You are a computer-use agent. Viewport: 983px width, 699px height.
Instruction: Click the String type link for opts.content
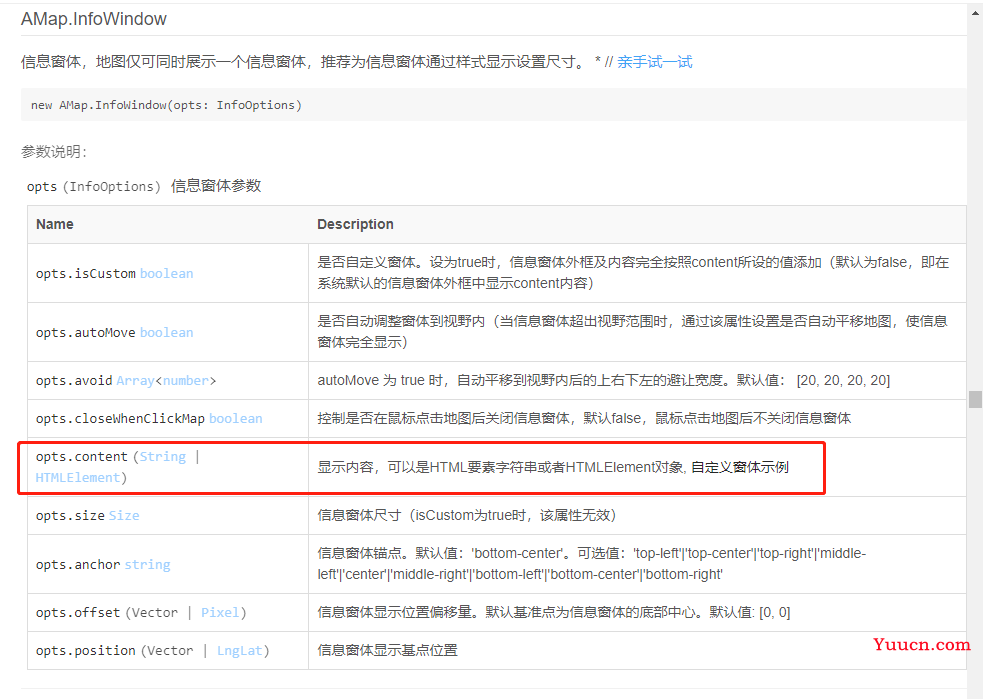pos(163,456)
